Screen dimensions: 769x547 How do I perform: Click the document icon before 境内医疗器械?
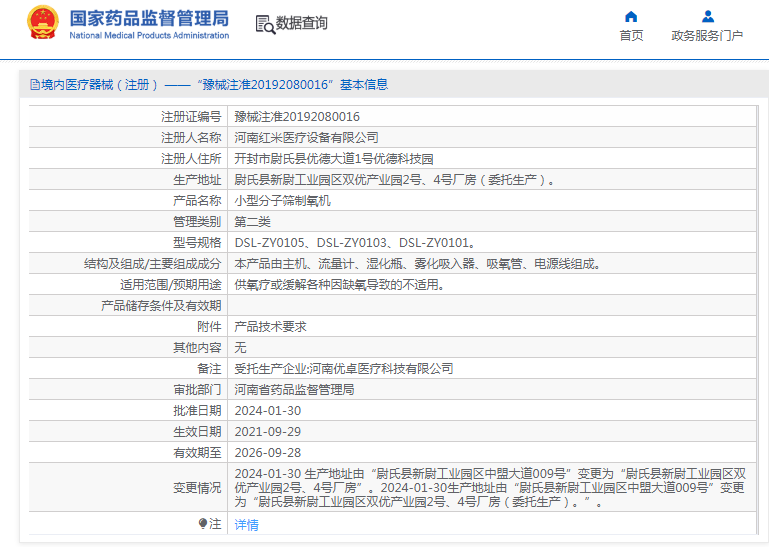click(35, 85)
